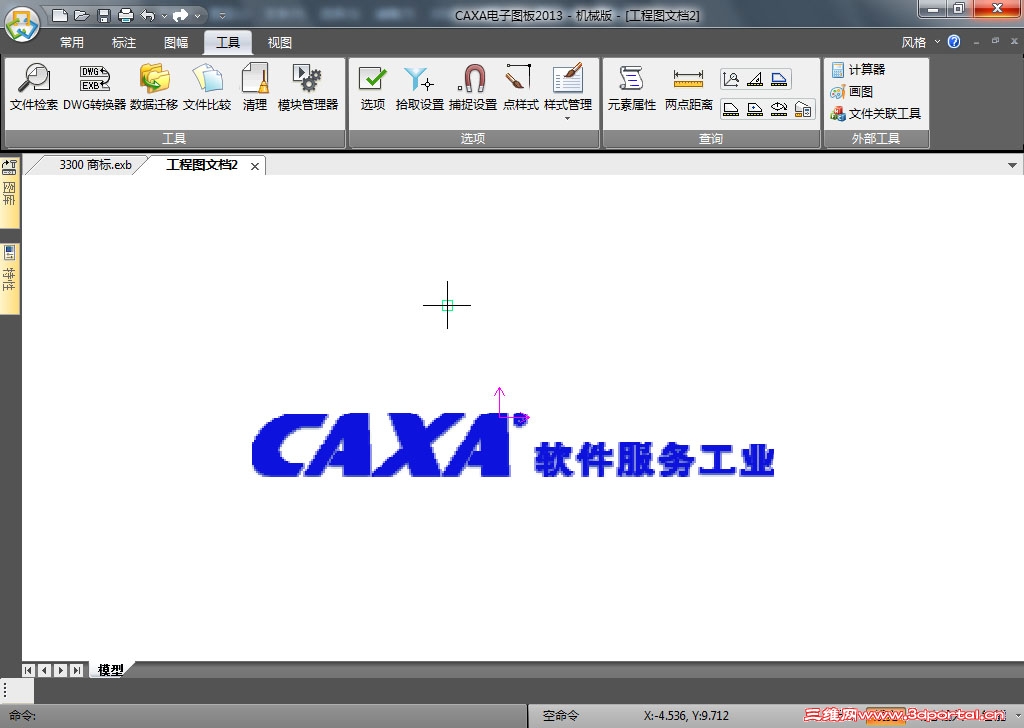
Task: Open the undo history dropdown arrow
Action: pyautogui.click(x=164, y=16)
